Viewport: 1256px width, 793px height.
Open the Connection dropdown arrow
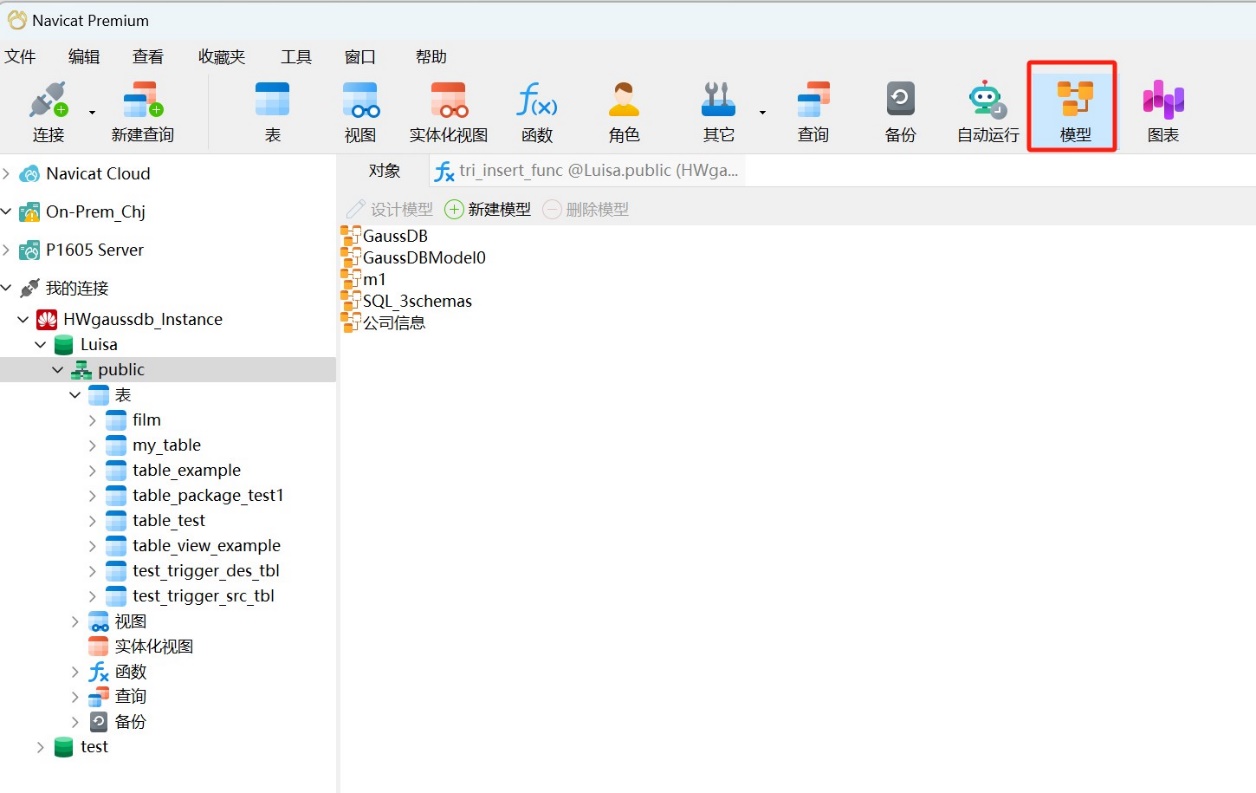92,112
